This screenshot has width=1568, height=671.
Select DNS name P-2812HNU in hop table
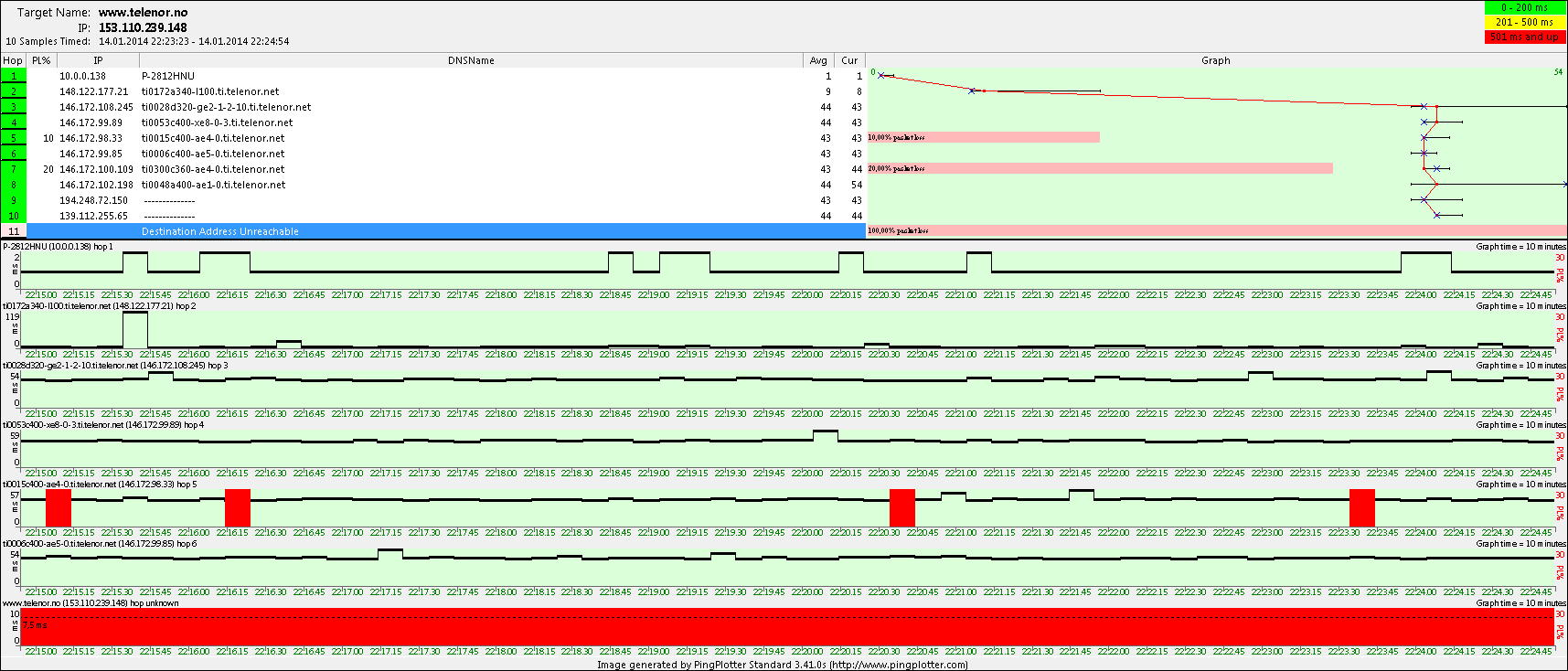pos(167,76)
